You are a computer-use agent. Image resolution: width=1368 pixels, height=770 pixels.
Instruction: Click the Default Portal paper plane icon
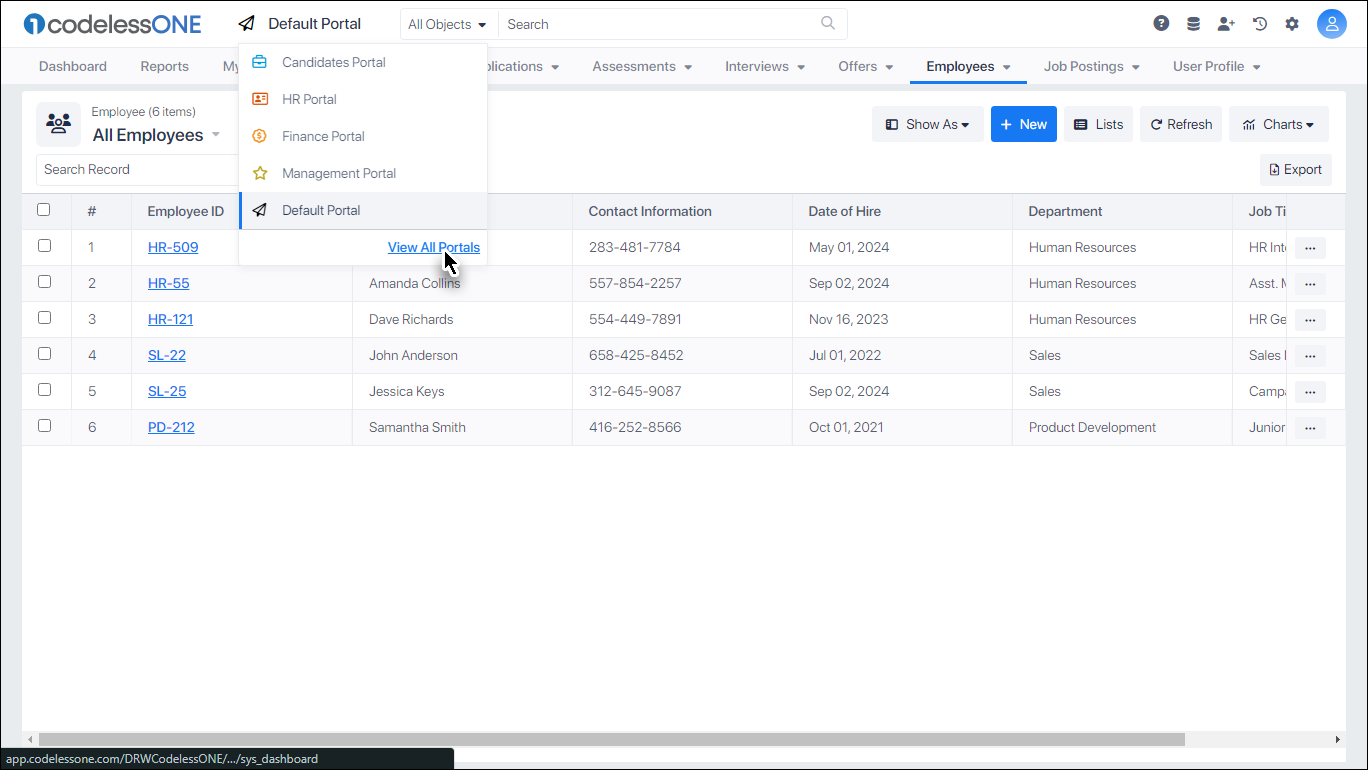(259, 210)
